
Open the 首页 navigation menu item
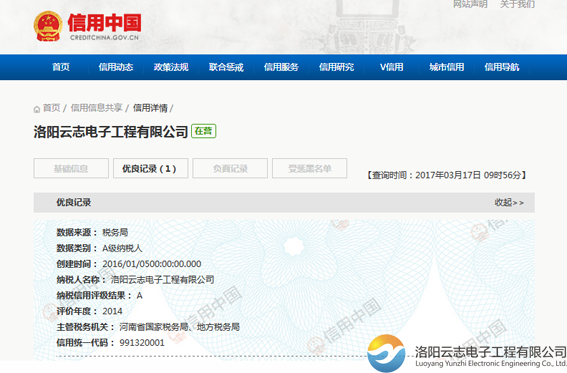[61, 67]
